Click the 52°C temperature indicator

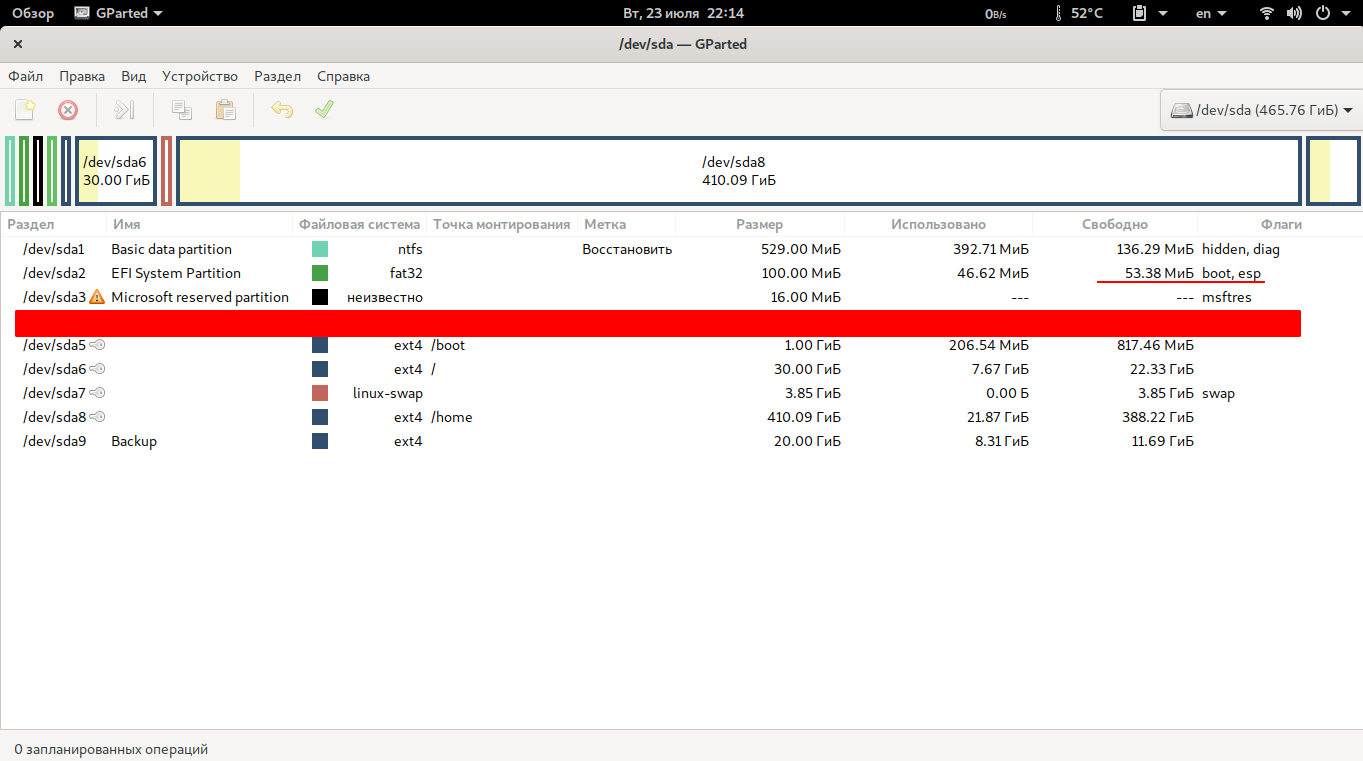click(x=1077, y=13)
